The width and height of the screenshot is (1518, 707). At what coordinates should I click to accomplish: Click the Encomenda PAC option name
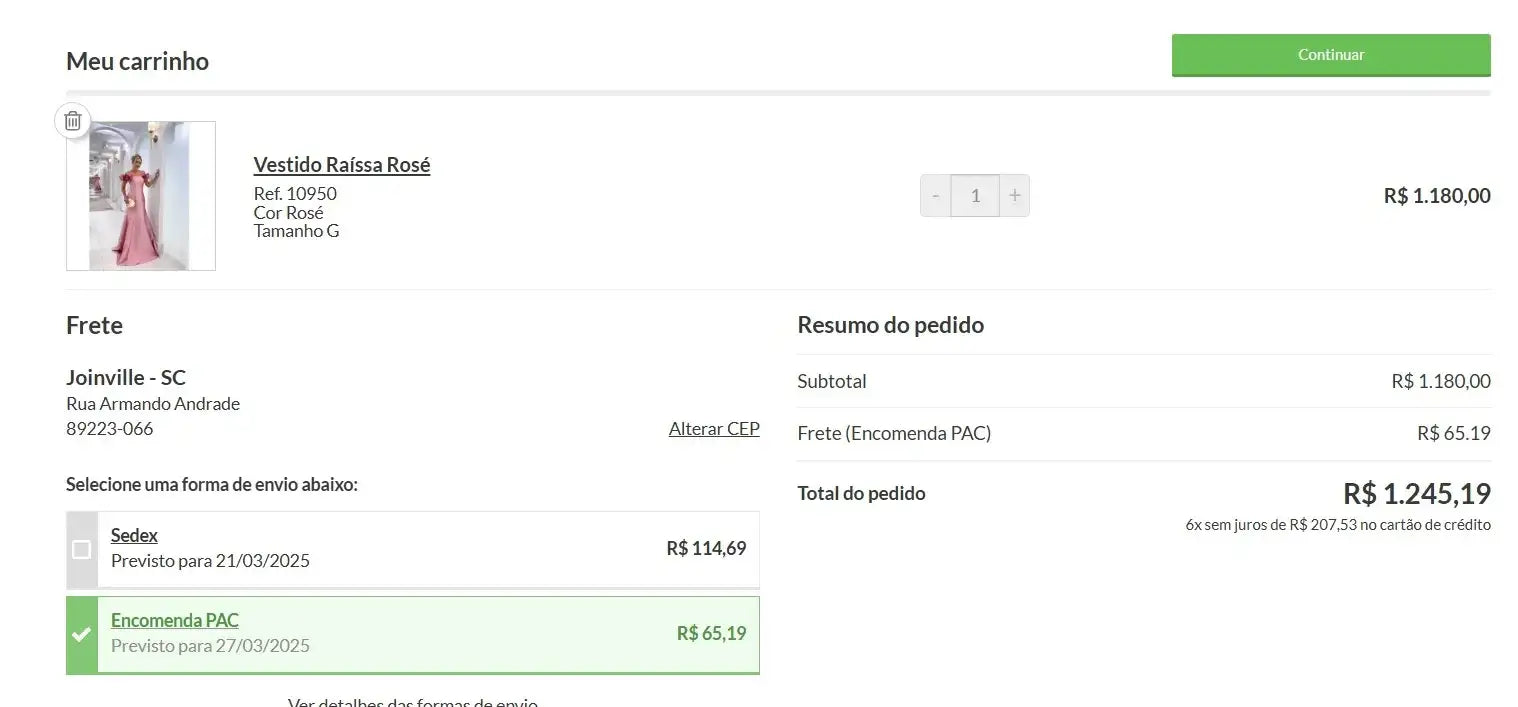[175, 620]
